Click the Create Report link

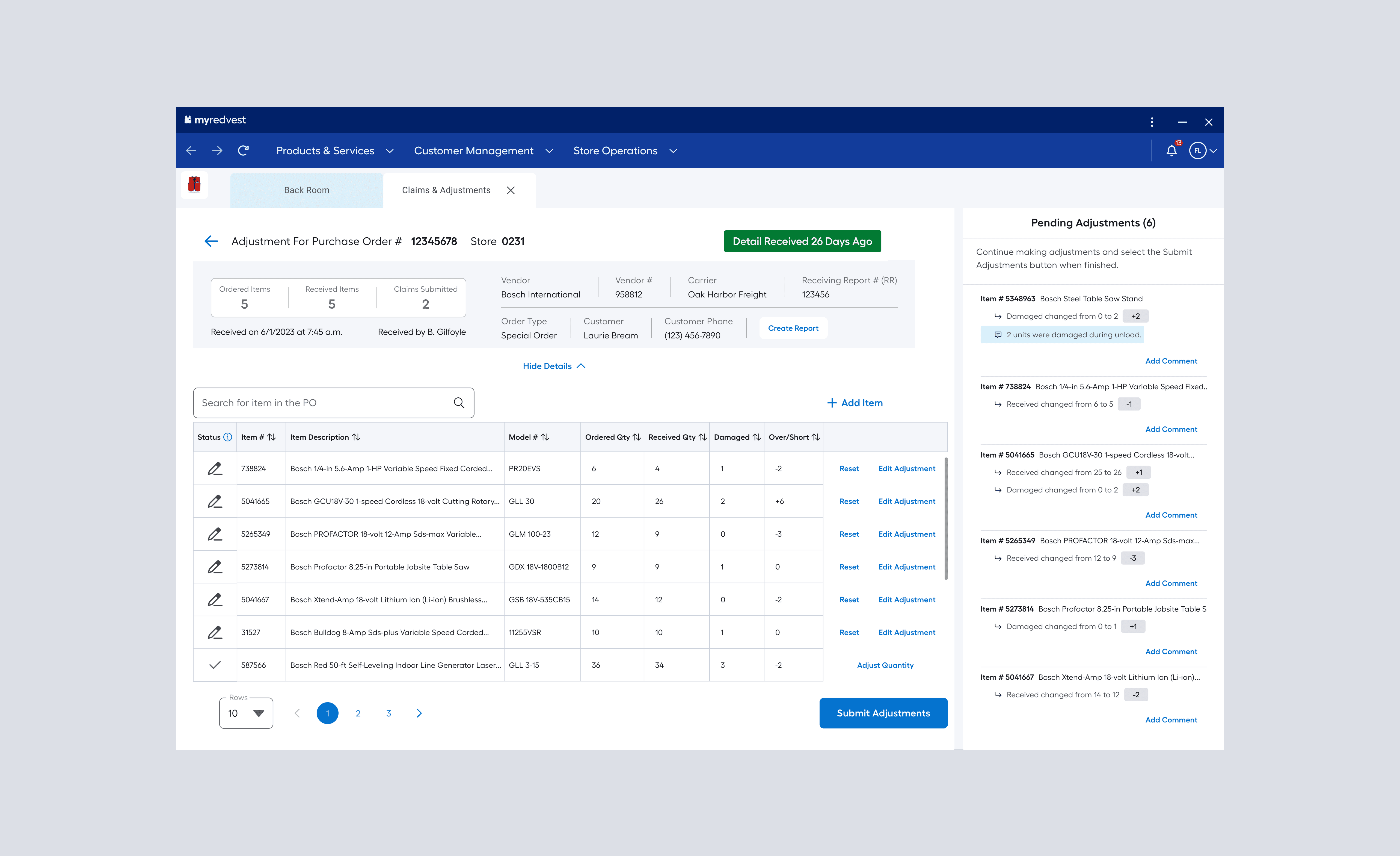pos(793,329)
